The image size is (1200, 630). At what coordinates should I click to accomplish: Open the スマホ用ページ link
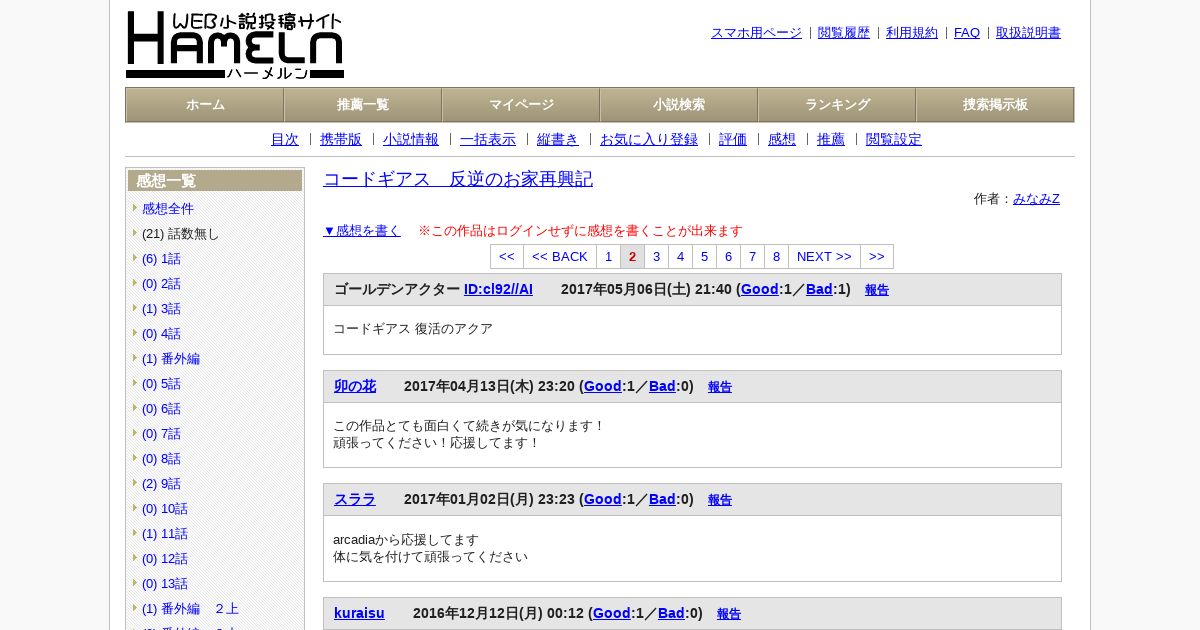(756, 33)
